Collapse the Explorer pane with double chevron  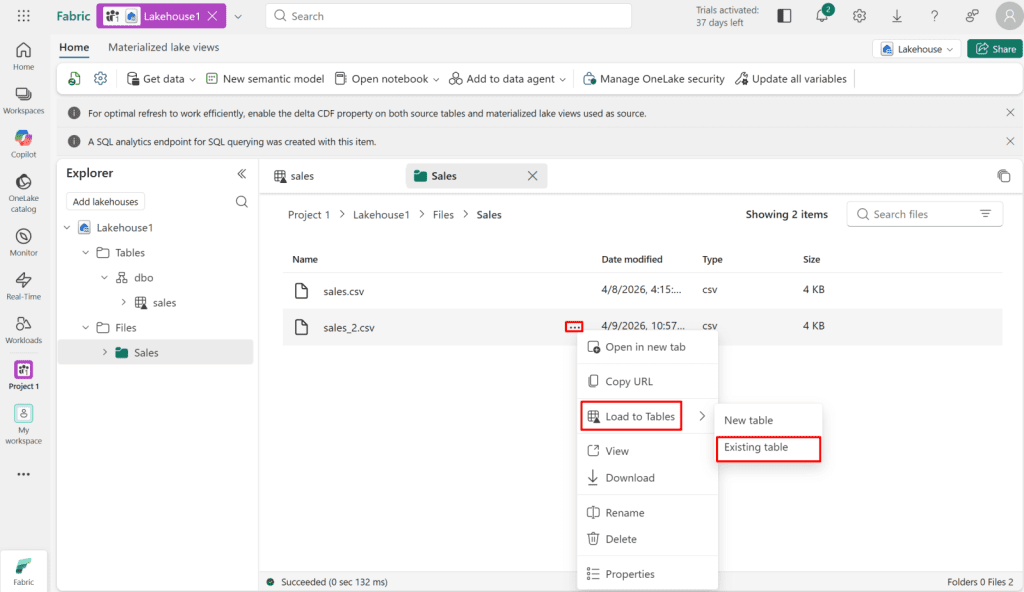click(x=241, y=173)
